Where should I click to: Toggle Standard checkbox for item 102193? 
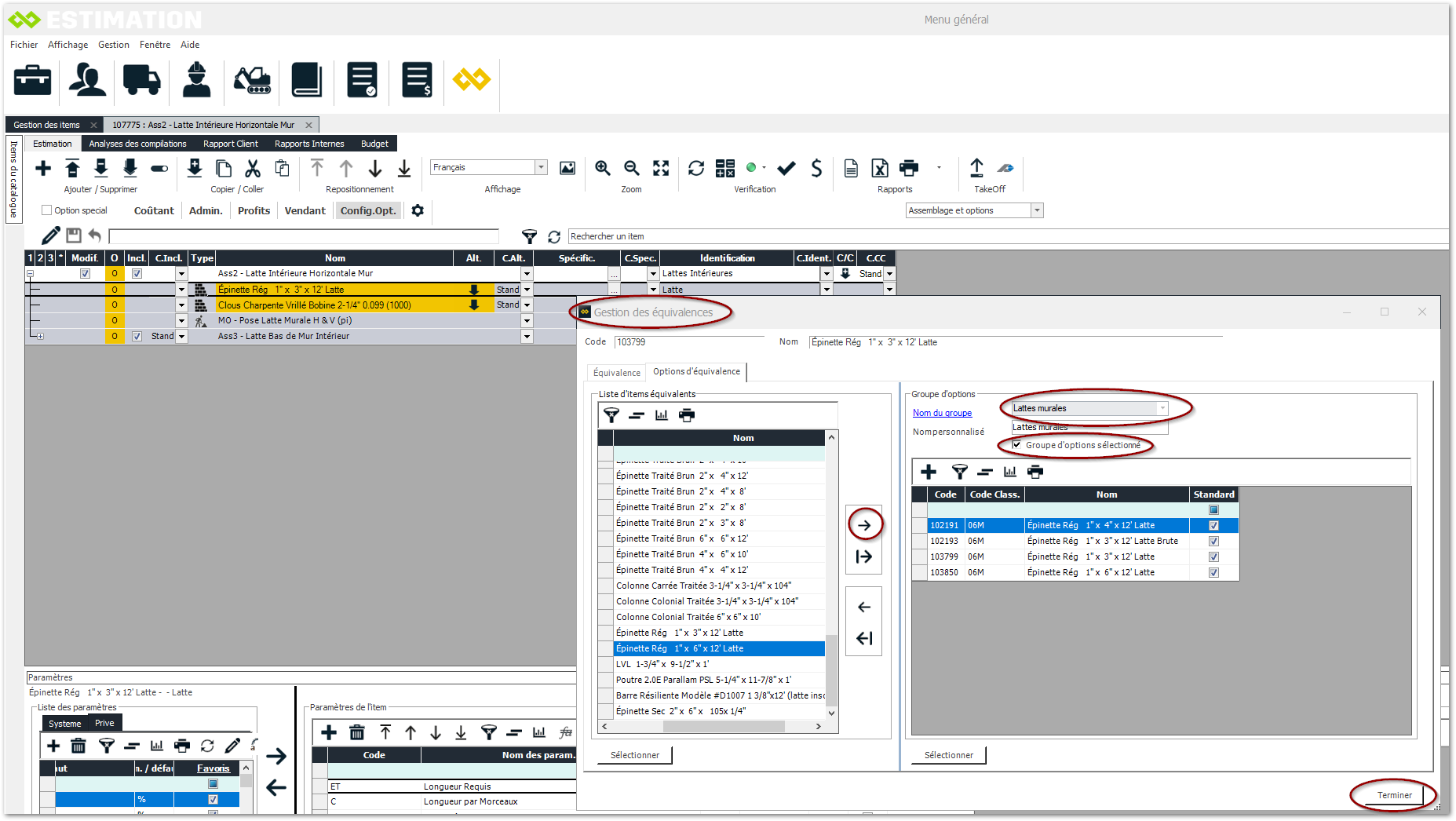(1213, 541)
